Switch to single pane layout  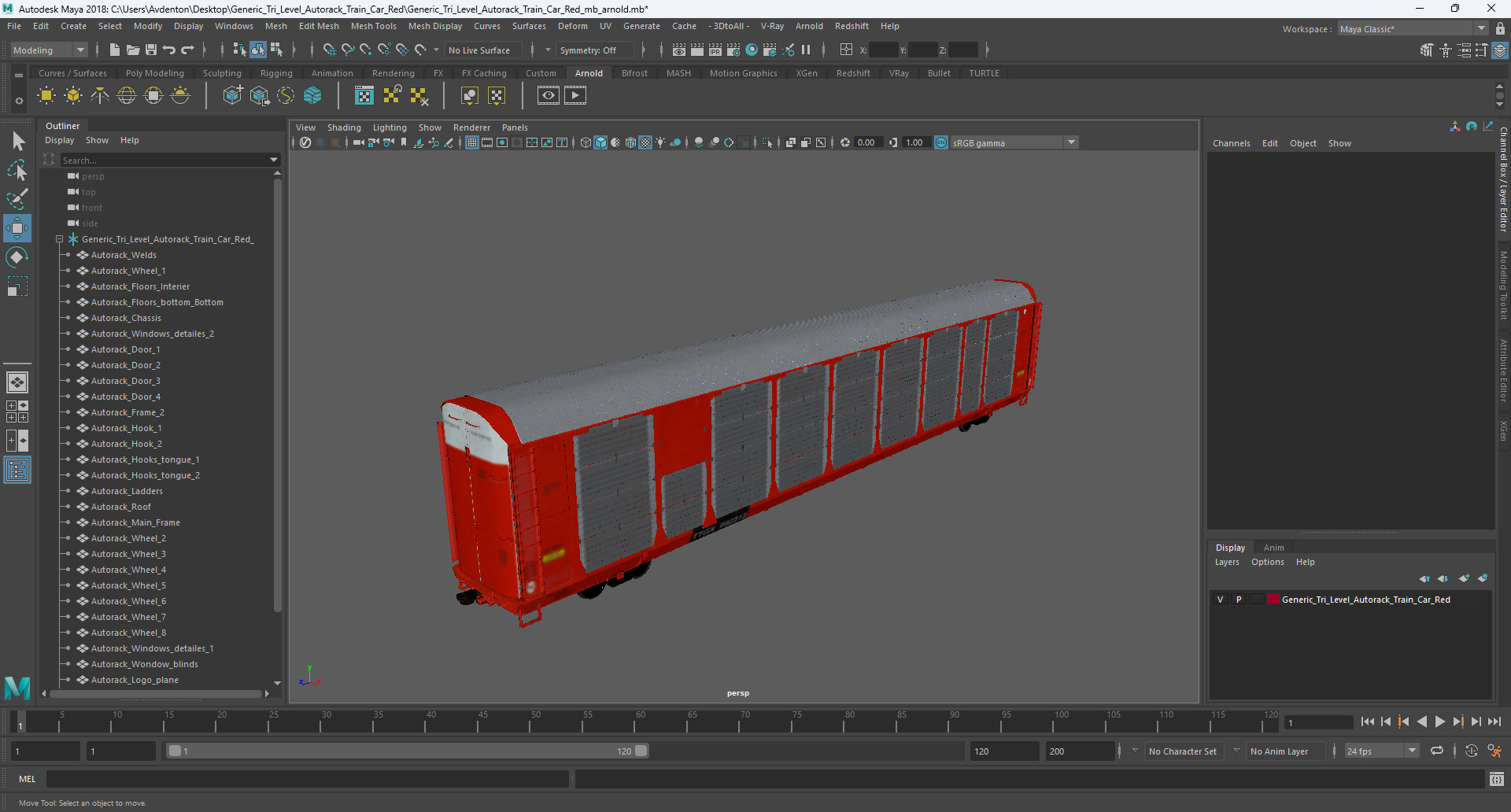click(x=17, y=382)
